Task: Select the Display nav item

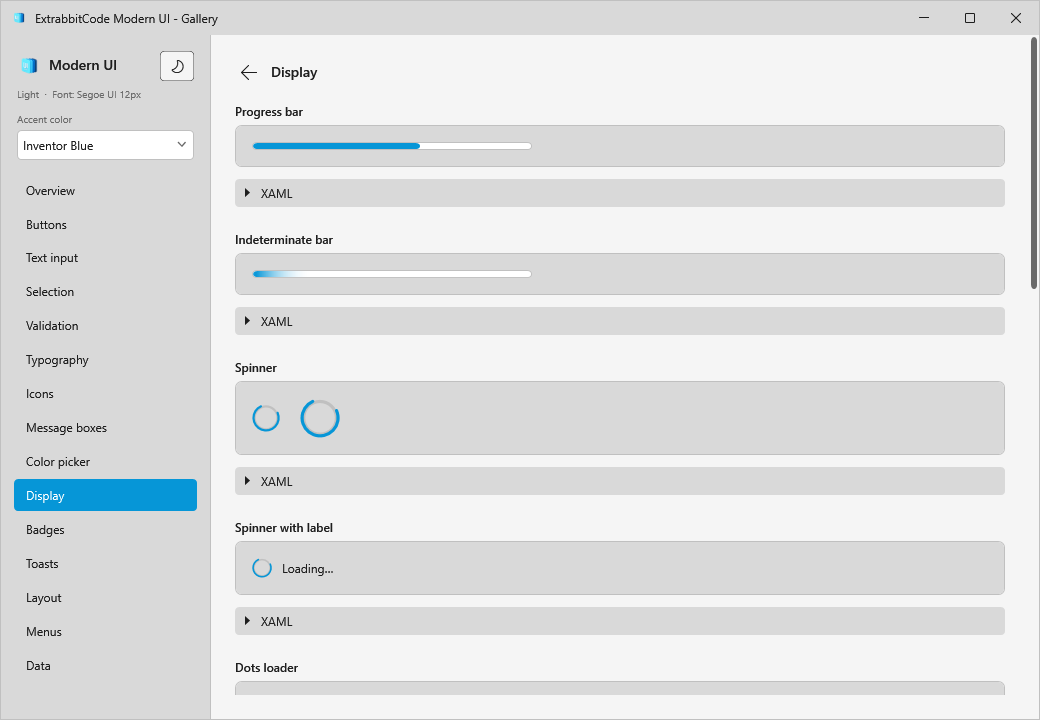Action: (105, 495)
